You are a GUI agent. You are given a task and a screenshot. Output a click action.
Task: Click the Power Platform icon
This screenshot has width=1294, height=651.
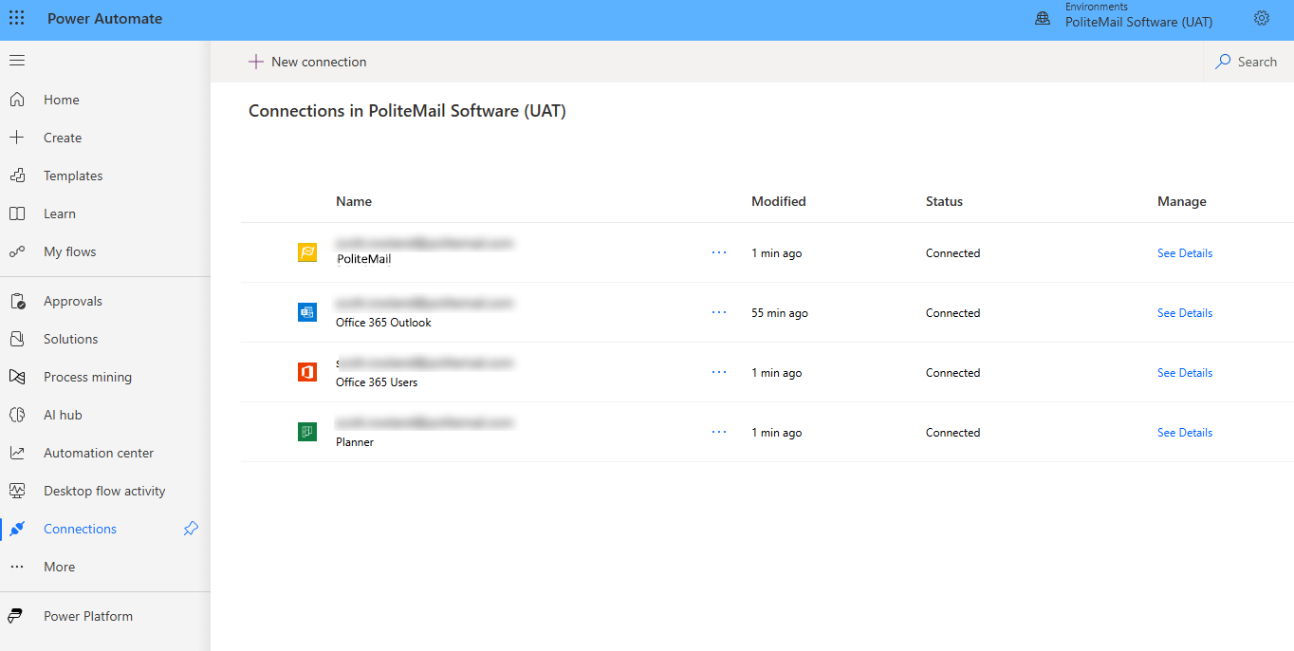pyautogui.click(x=17, y=616)
